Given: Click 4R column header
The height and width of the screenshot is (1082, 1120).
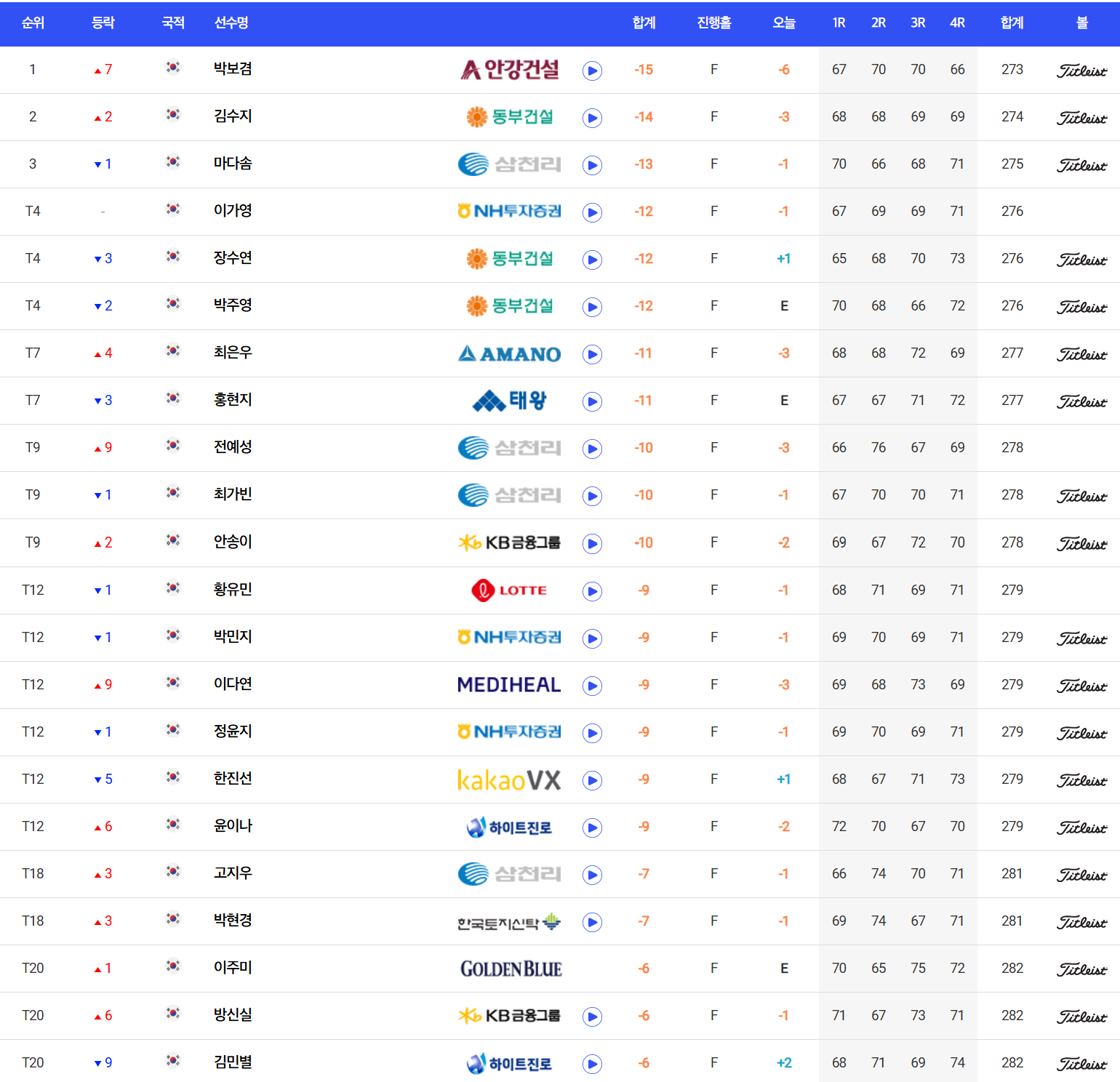Looking at the screenshot, I should (x=957, y=23).
